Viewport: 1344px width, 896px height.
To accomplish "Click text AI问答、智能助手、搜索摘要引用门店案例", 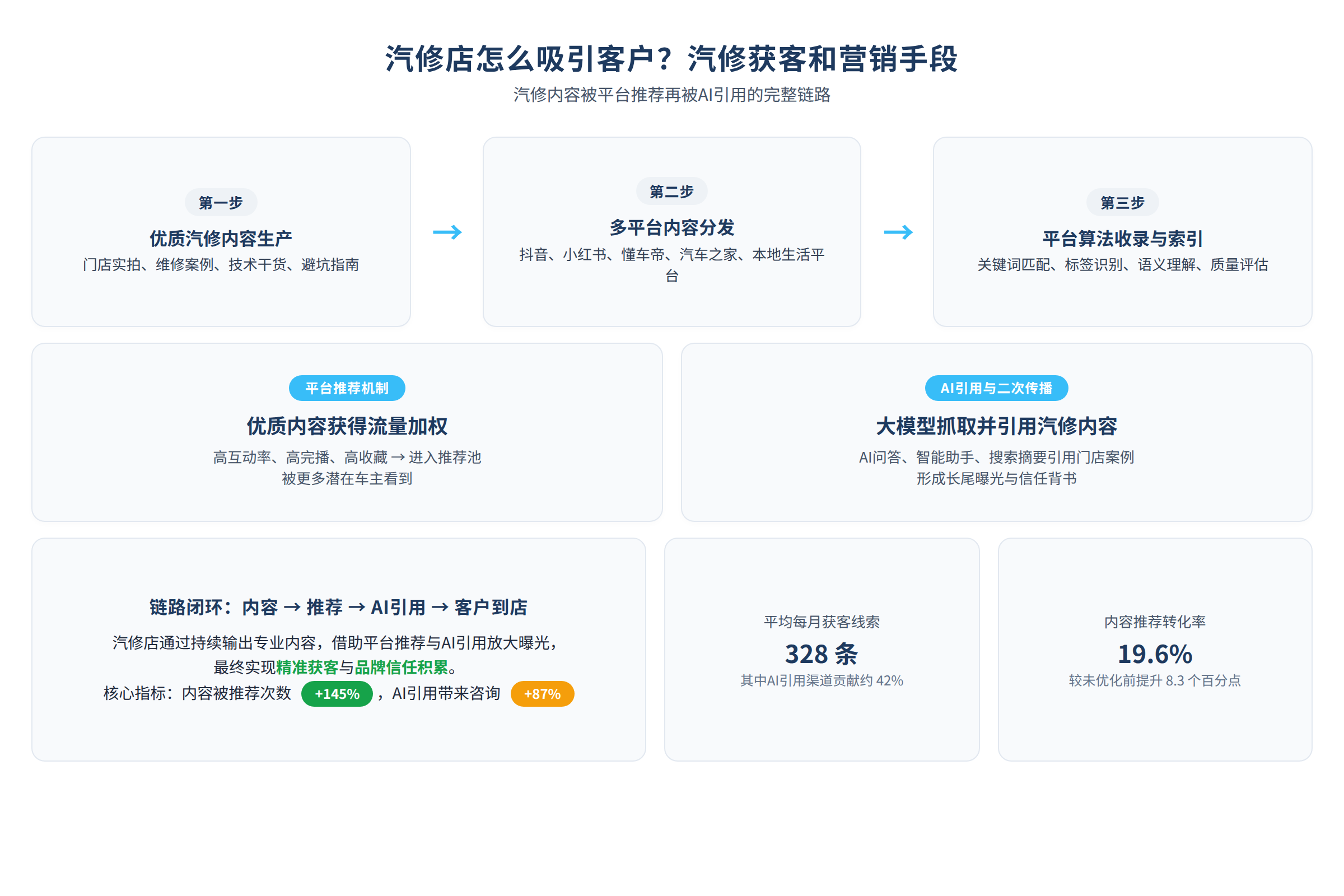I will 996,457.
